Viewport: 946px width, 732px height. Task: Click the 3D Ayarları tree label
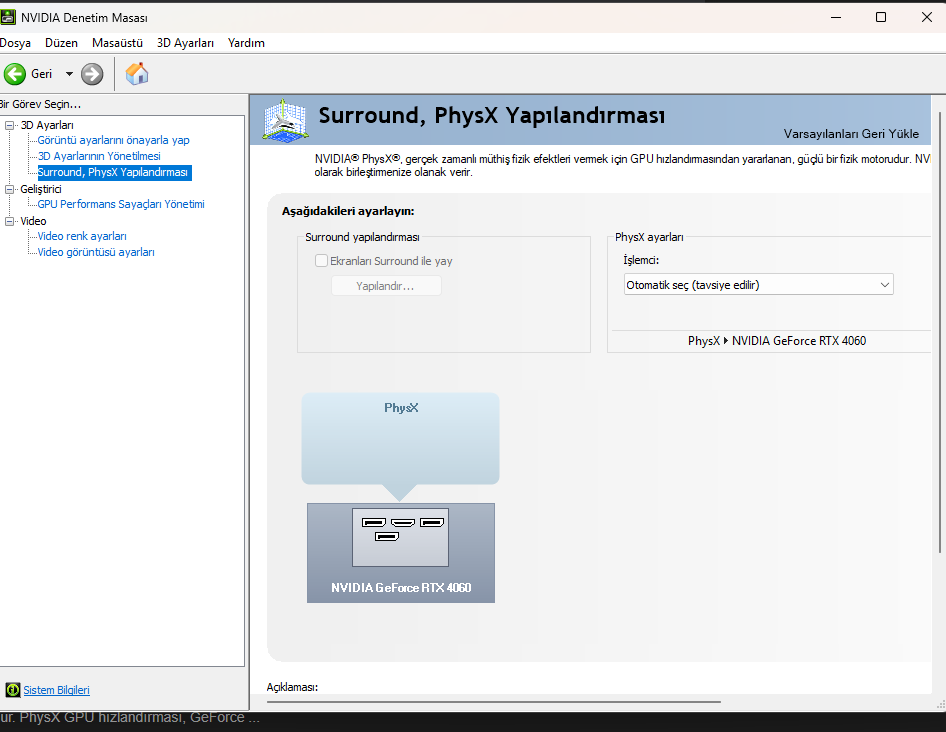point(47,126)
